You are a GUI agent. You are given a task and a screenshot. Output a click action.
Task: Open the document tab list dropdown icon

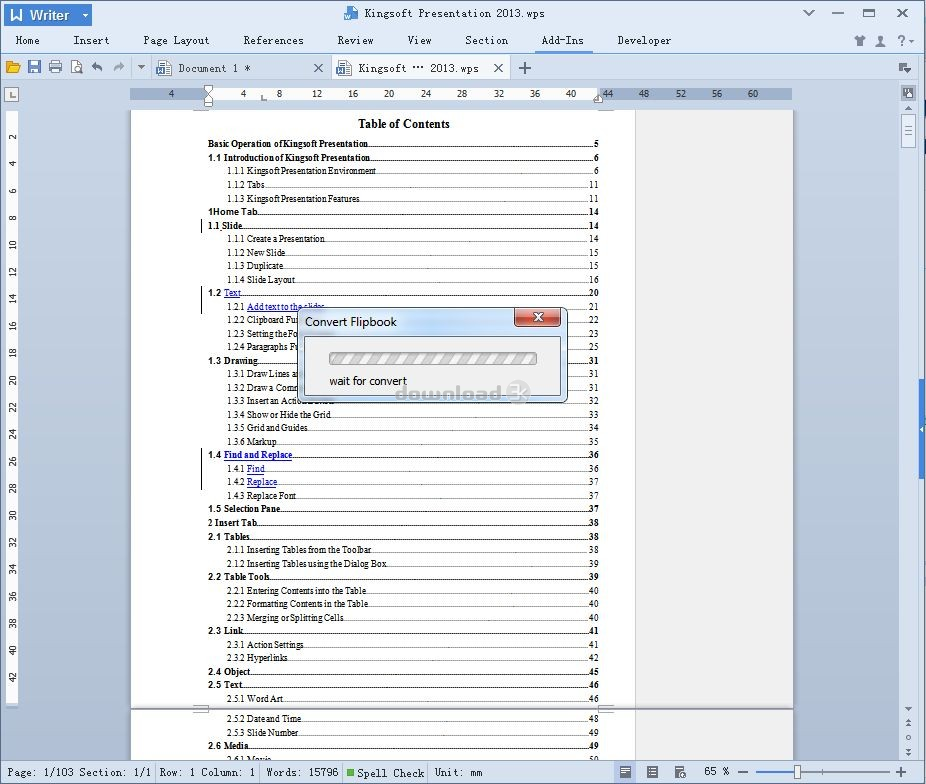pyautogui.click(x=904, y=68)
